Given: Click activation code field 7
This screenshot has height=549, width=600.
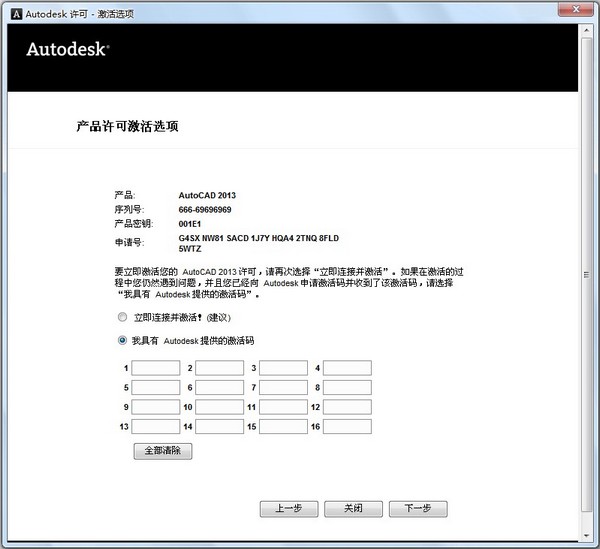Looking at the screenshot, I should (x=284, y=388).
